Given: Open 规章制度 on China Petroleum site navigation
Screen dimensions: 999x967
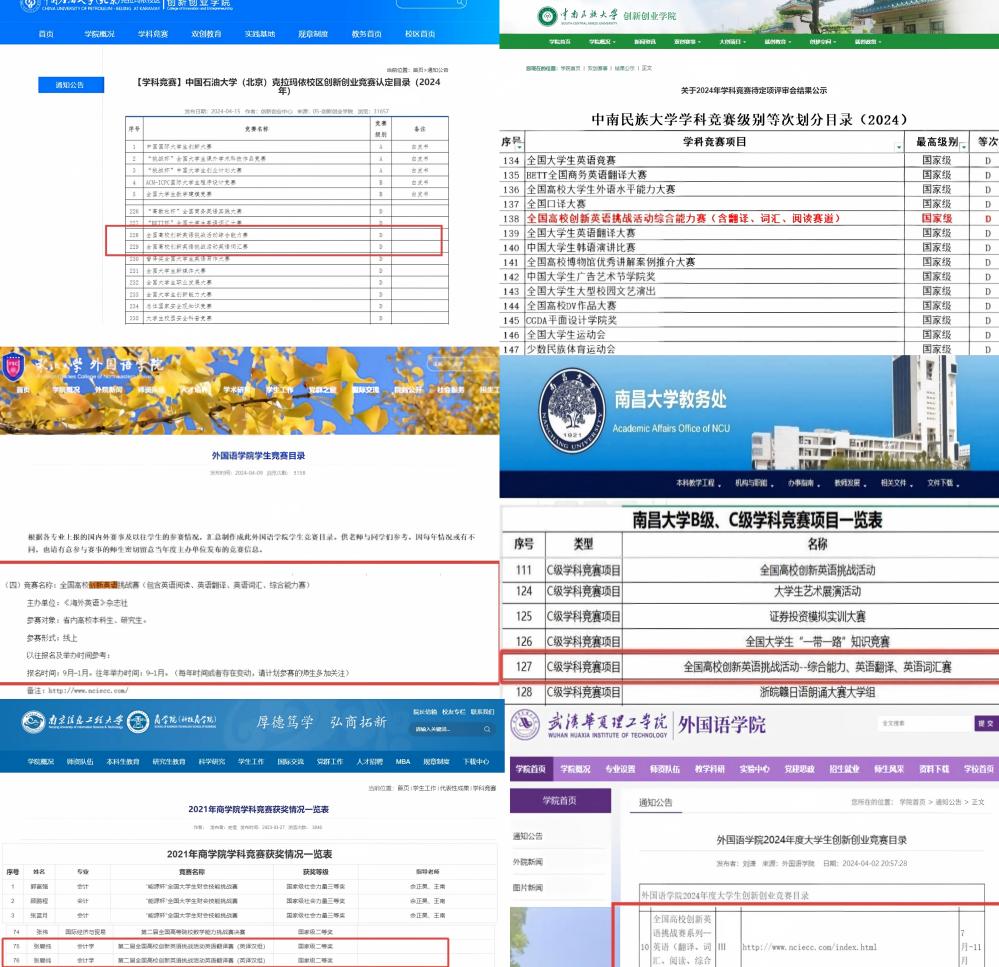Looking at the screenshot, I should click(313, 34).
